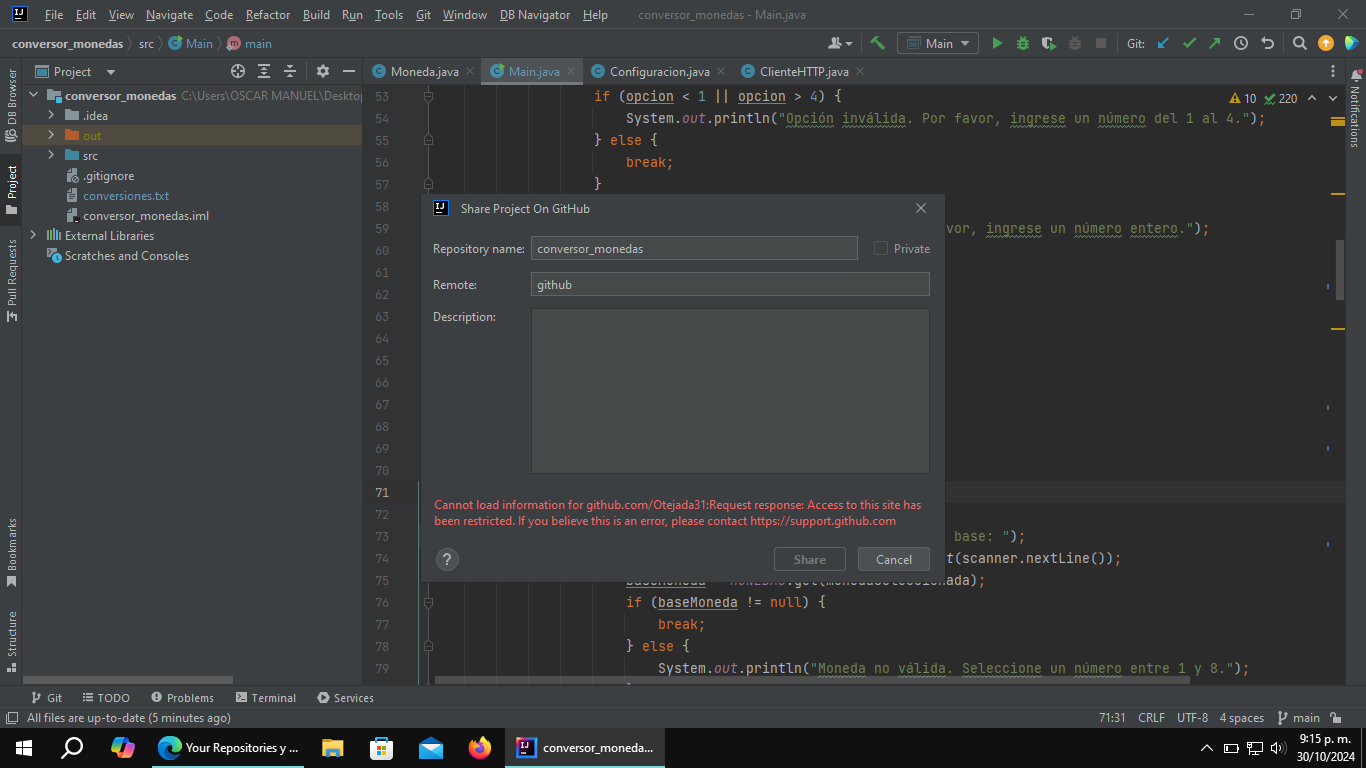Click the Cancel button in dialog

pyautogui.click(x=894, y=559)
